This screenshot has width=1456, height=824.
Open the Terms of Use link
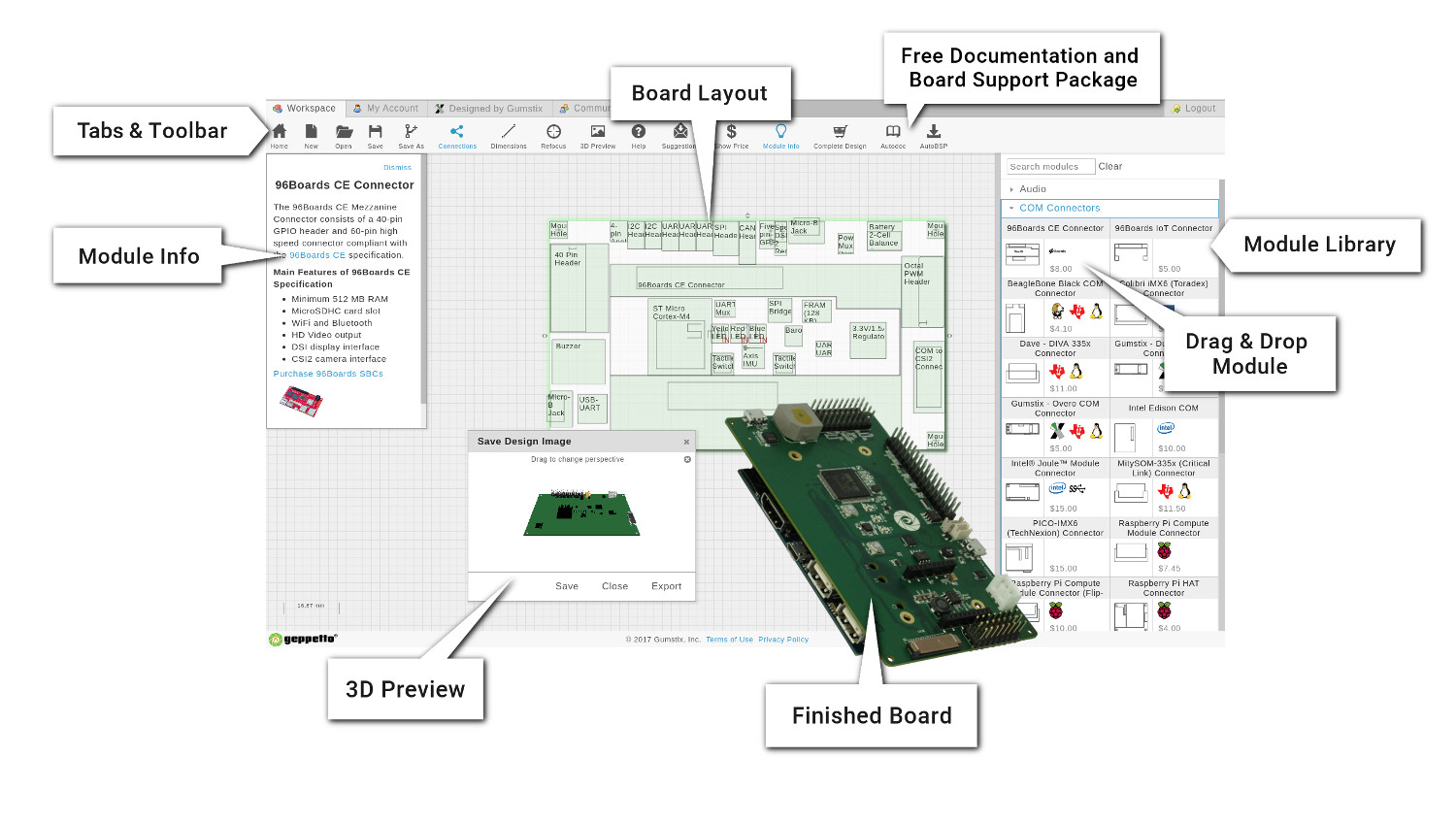point(729,640)
